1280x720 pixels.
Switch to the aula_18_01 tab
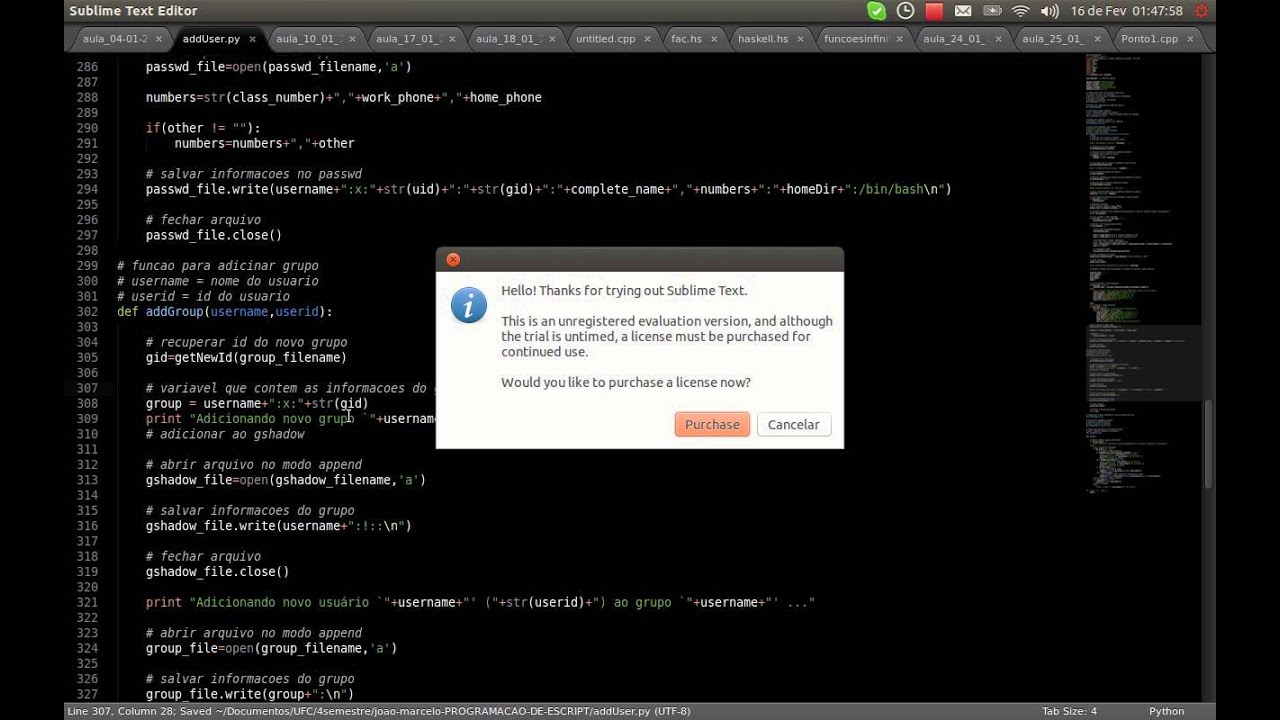(x=509, y=39)
